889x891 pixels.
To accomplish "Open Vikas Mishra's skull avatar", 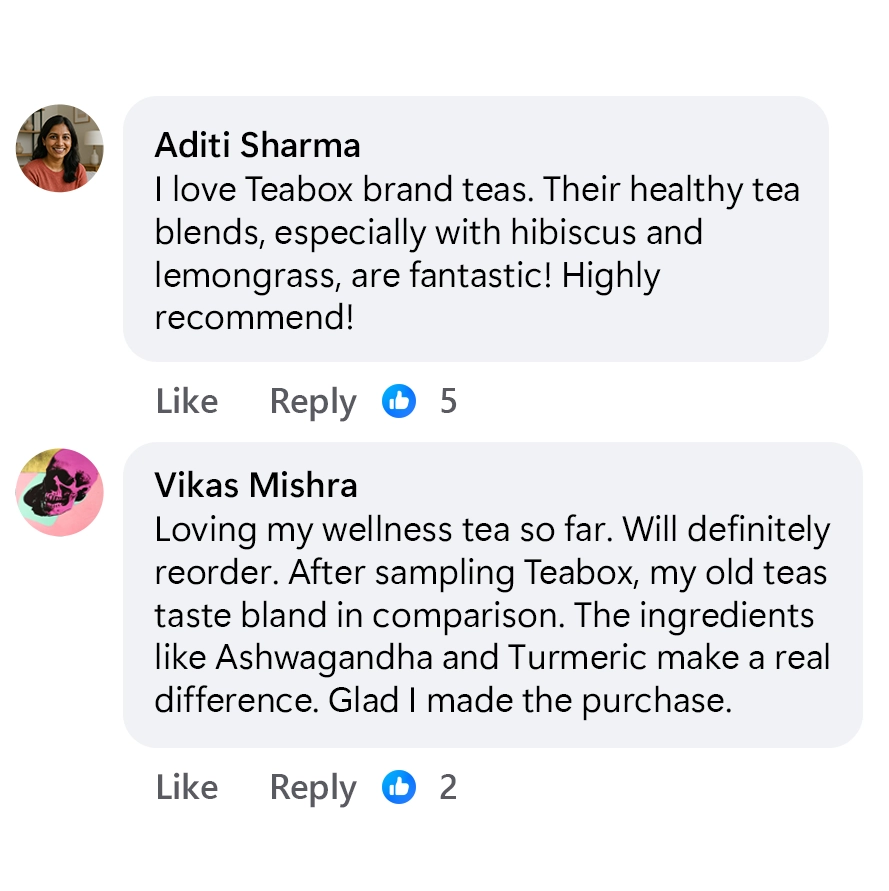I will pyautogui.click(x=60, y=492).
